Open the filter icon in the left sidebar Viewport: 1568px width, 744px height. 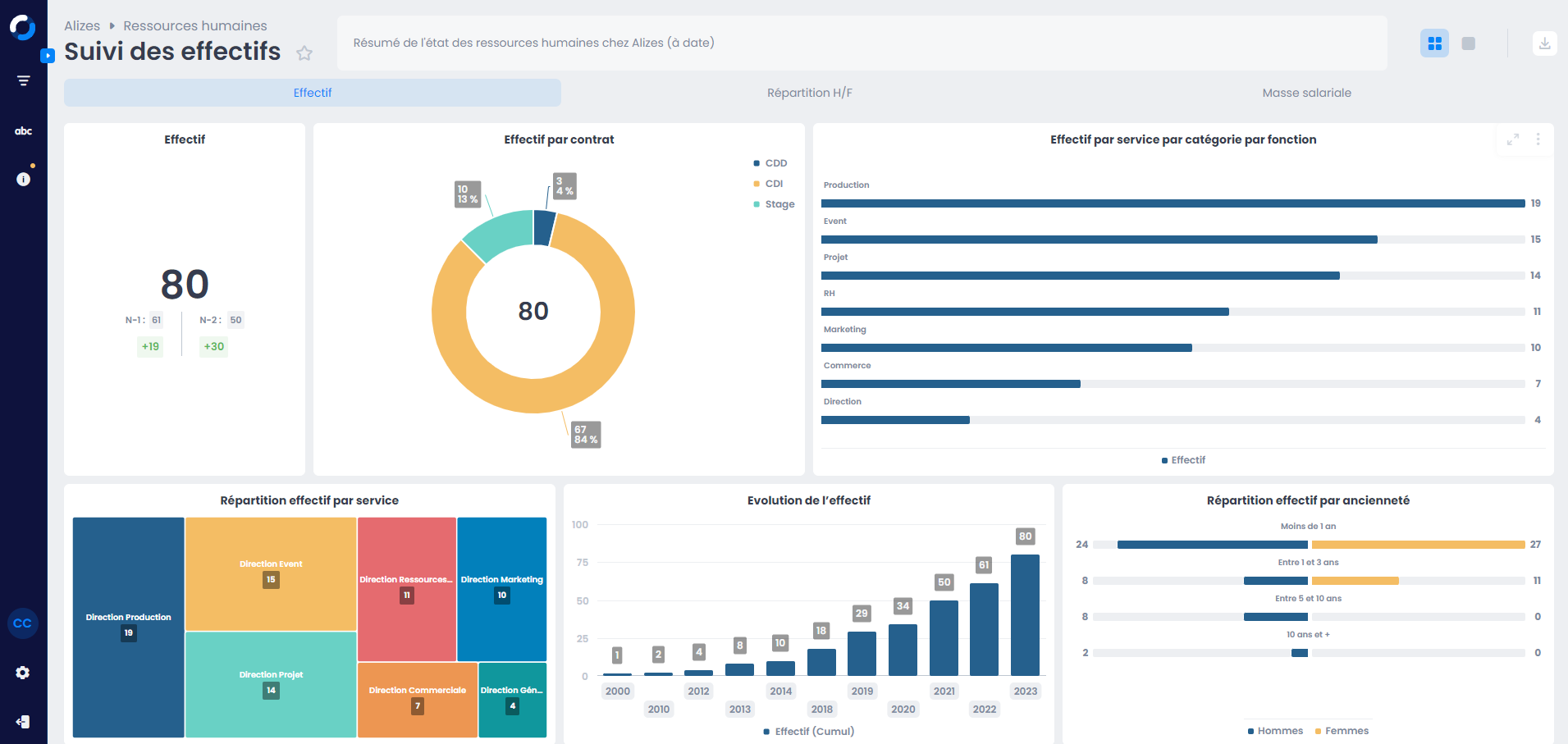[23, 80]
